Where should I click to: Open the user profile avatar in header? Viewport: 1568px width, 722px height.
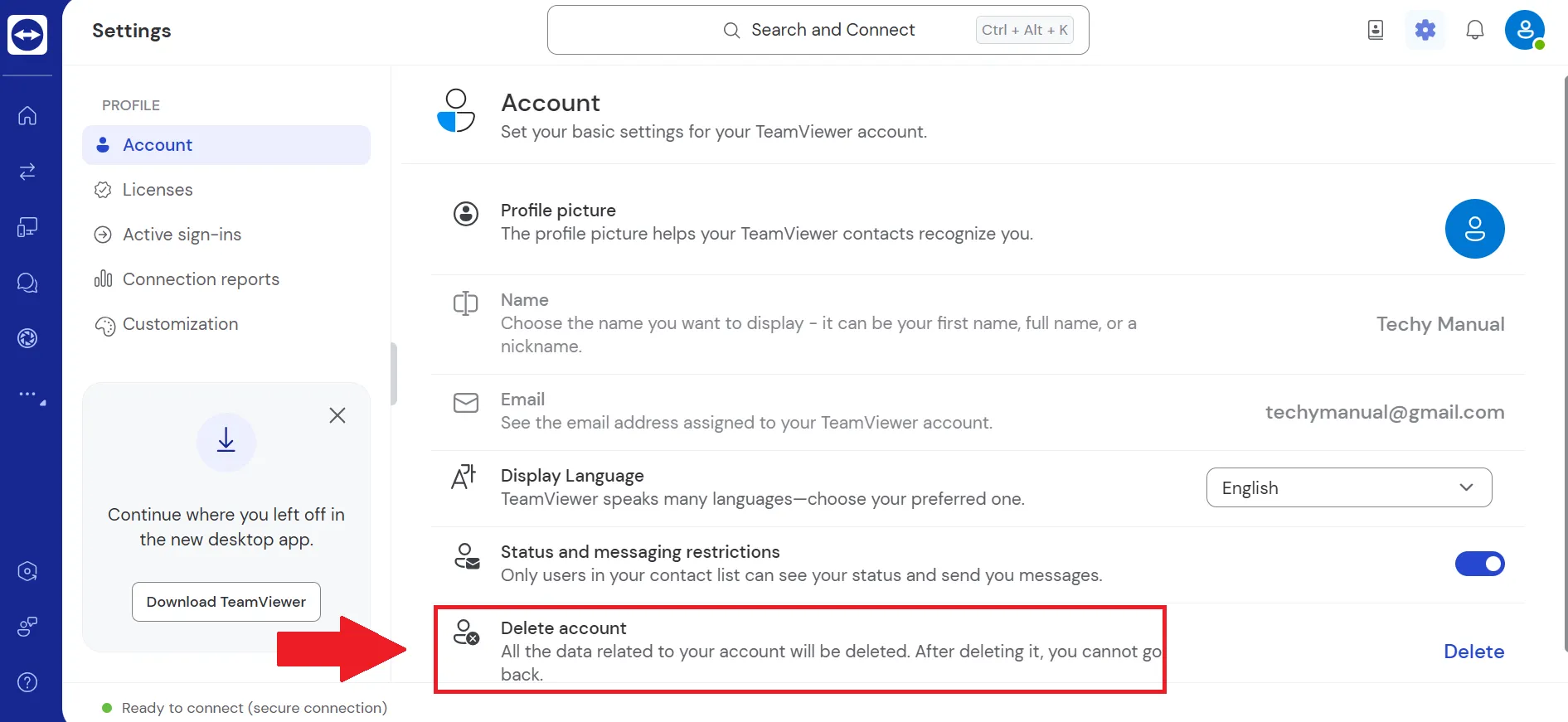[1525, 30]
